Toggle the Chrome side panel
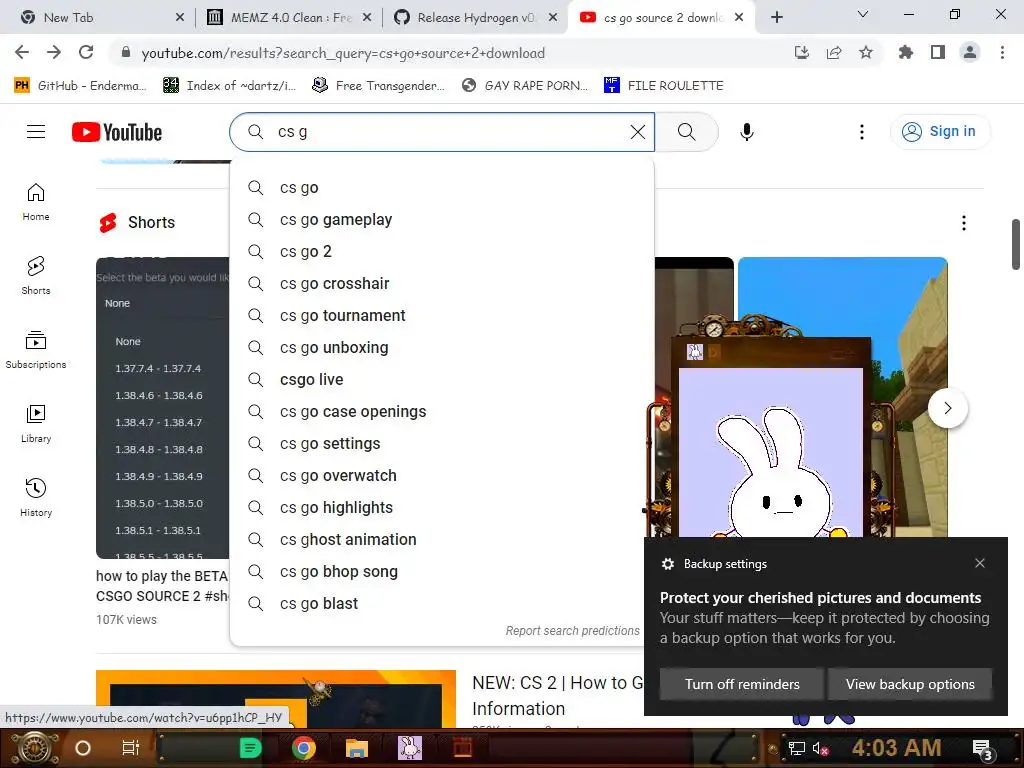The image size is (1024, 768). click(938, 53)
